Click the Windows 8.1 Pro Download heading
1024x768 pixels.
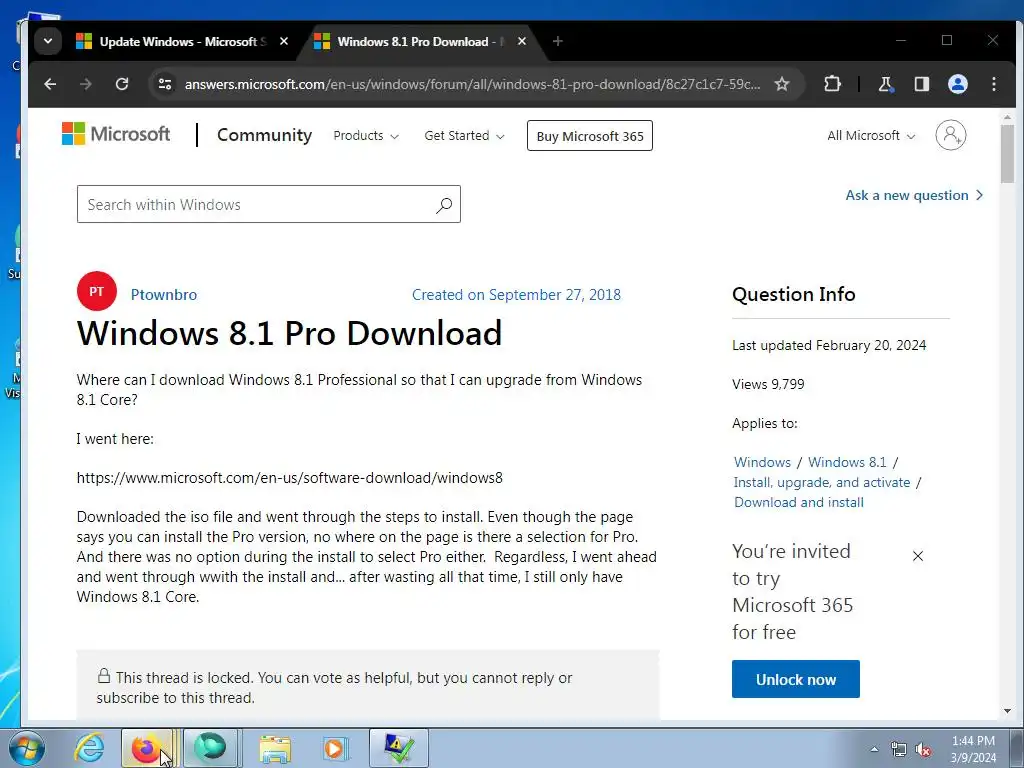coord(289,333)
